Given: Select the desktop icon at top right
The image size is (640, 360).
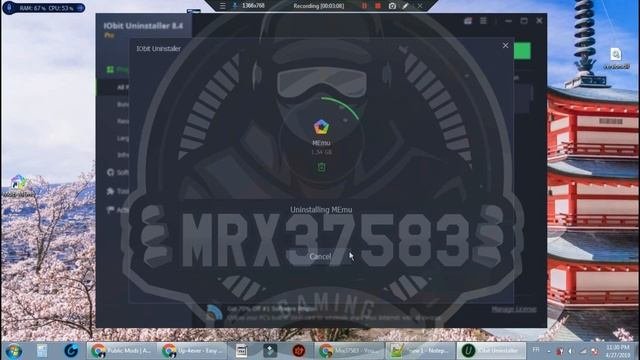Looking at the screenshot, I should pyautogui.click(x=616, y=58).
